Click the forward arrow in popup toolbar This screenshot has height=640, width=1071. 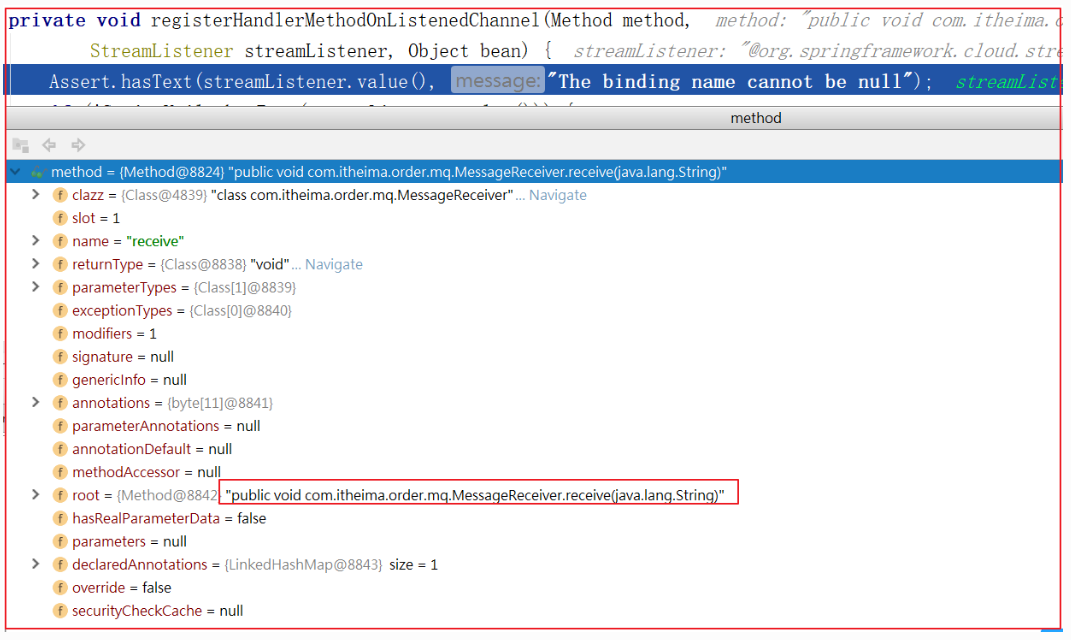[78, 145]
